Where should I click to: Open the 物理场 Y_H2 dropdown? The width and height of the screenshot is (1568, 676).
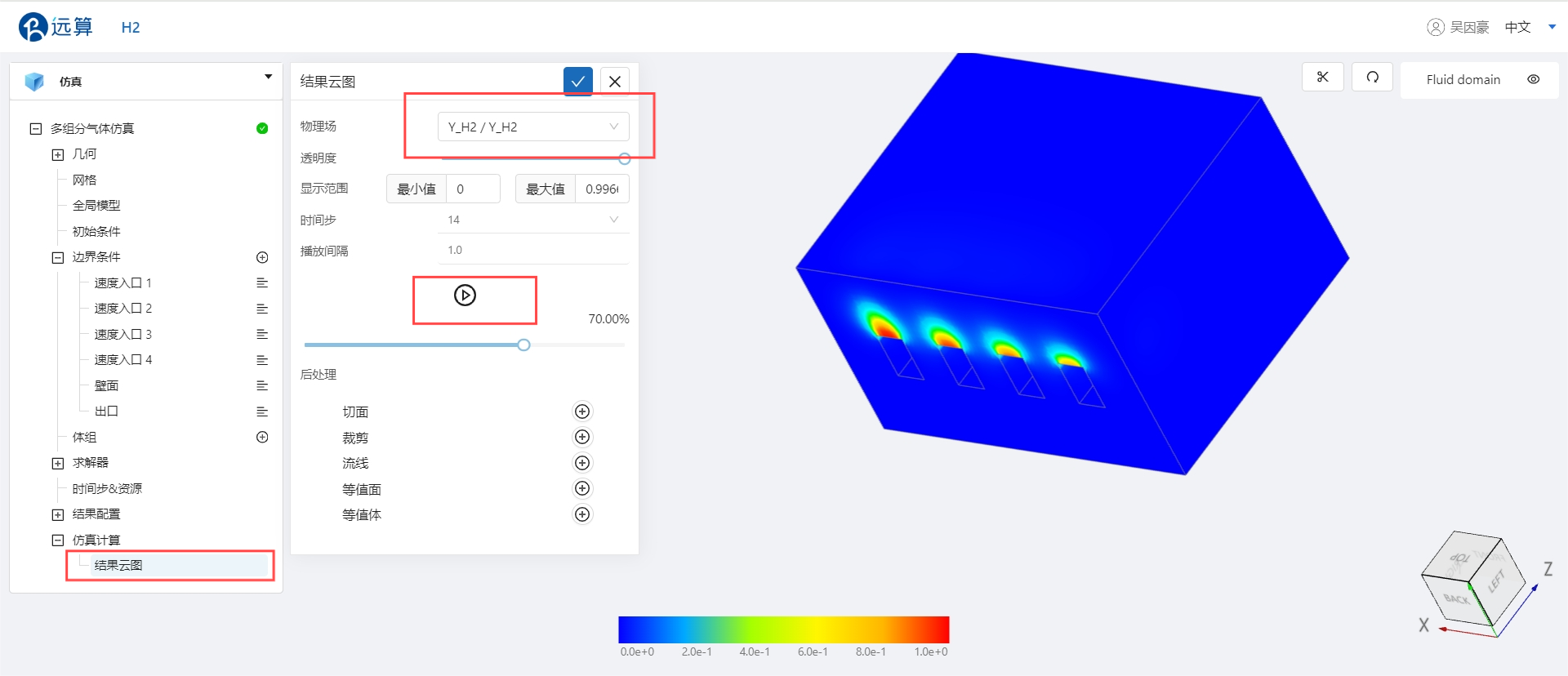point(533,127)
